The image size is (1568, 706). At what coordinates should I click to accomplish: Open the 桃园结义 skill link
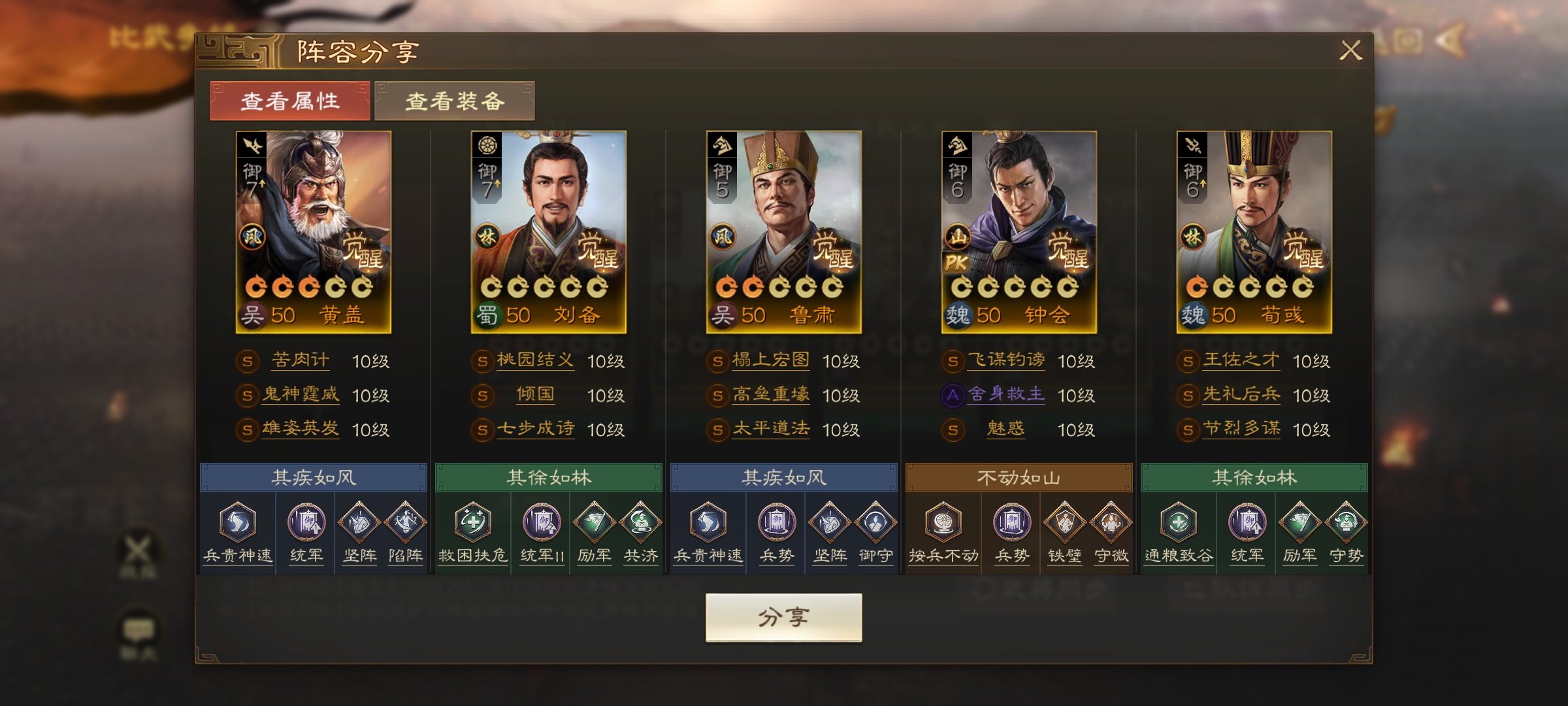point(536,360)
